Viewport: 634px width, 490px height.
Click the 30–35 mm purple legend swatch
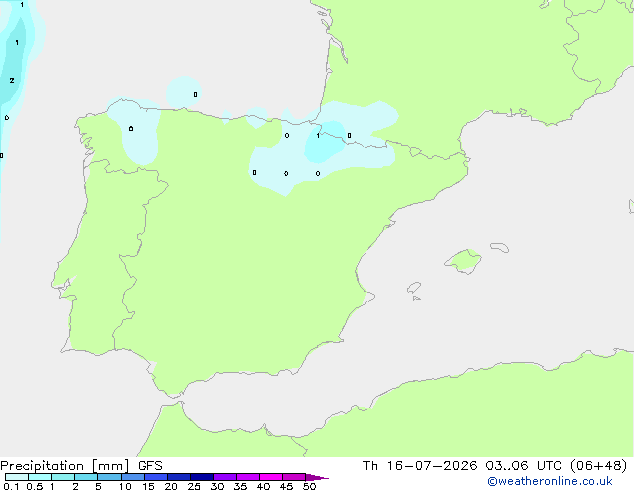tap(225, 477)
